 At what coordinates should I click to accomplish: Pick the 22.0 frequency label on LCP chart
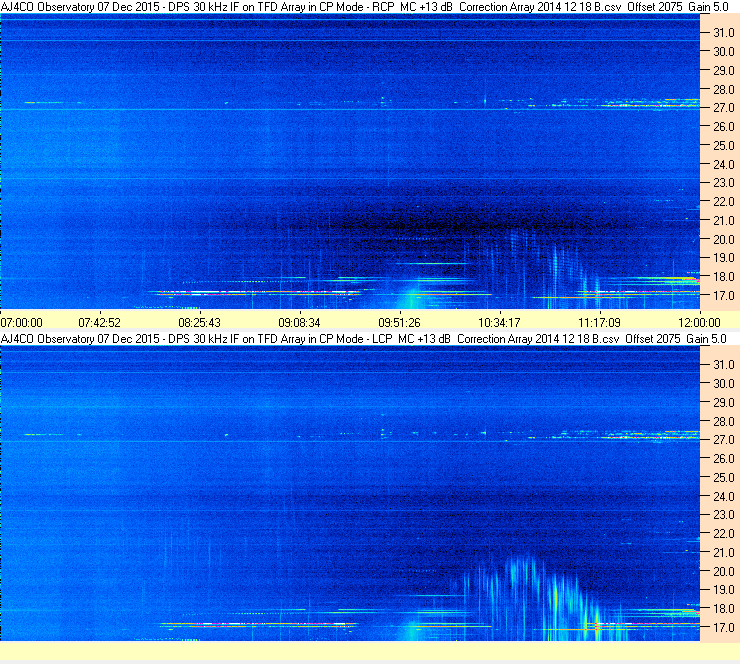pyautogui.click(x=723, y=534)
